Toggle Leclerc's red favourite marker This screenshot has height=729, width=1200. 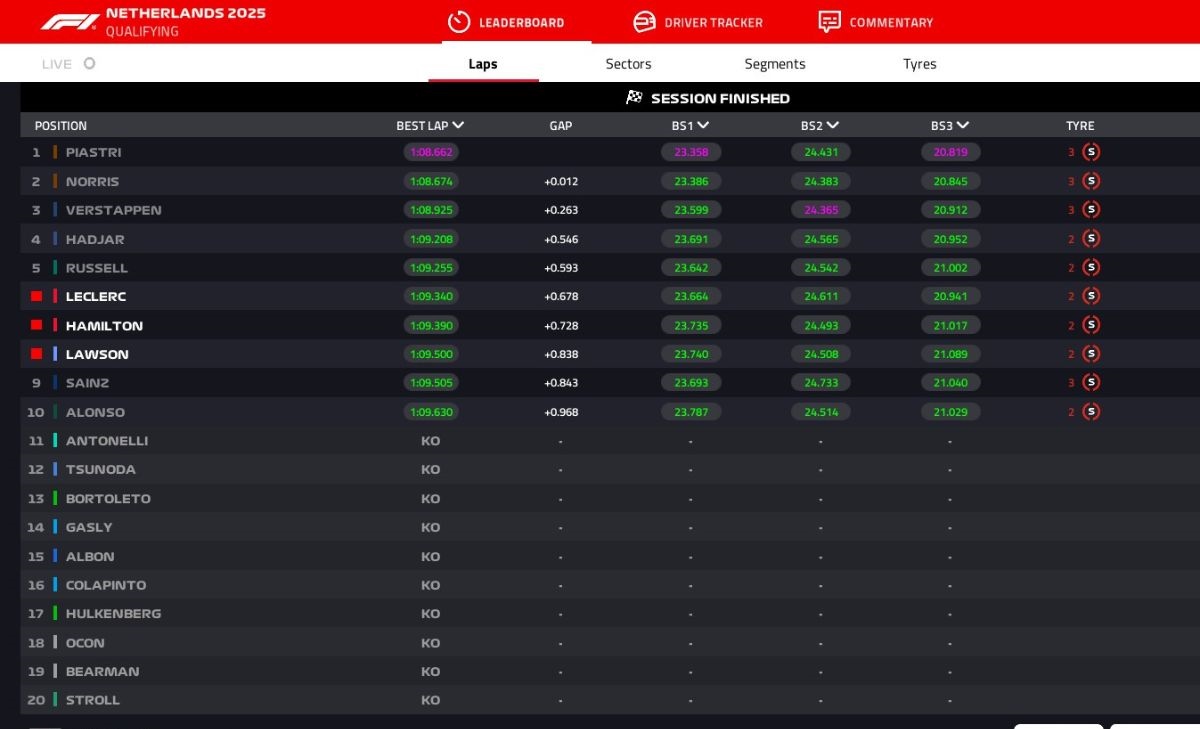(37, 297)
